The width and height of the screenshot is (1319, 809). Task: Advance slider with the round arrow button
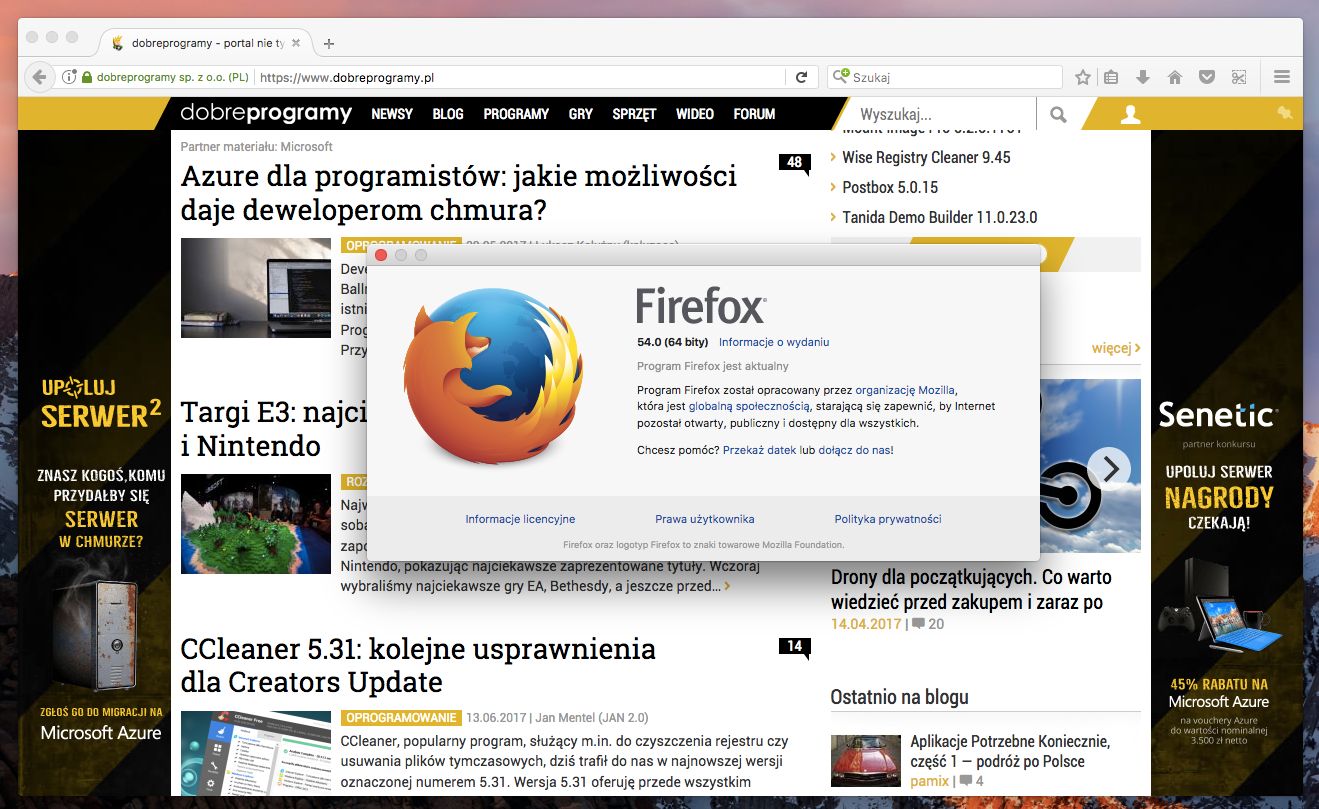(x=1109, y=467)
